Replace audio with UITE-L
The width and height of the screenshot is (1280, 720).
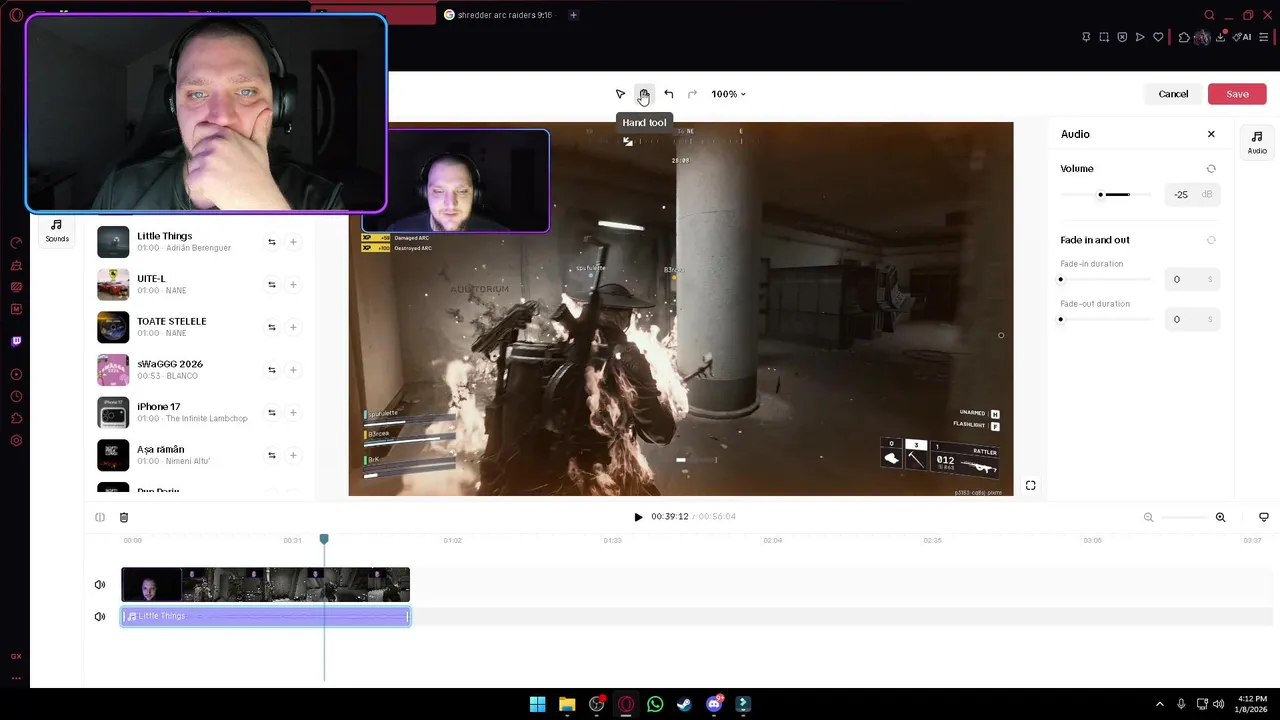pyautogui.click(x=271, y=285)
